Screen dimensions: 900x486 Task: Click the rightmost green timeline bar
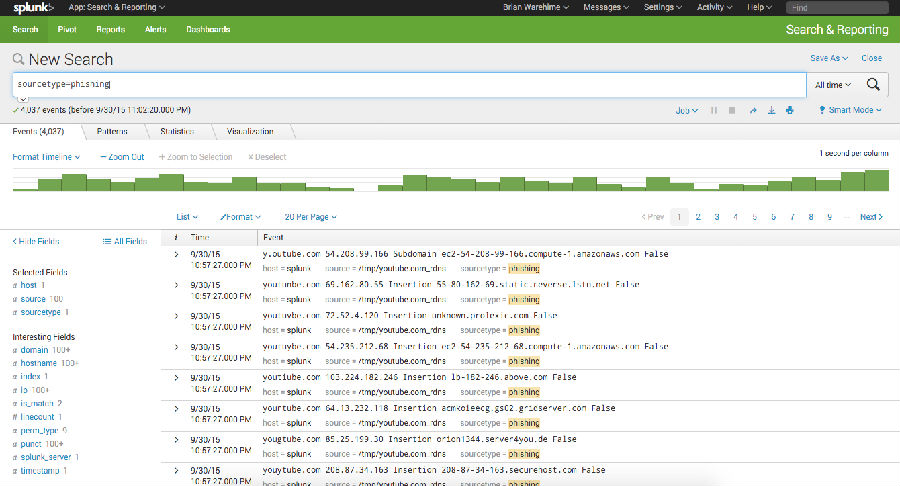pos(876,180)
